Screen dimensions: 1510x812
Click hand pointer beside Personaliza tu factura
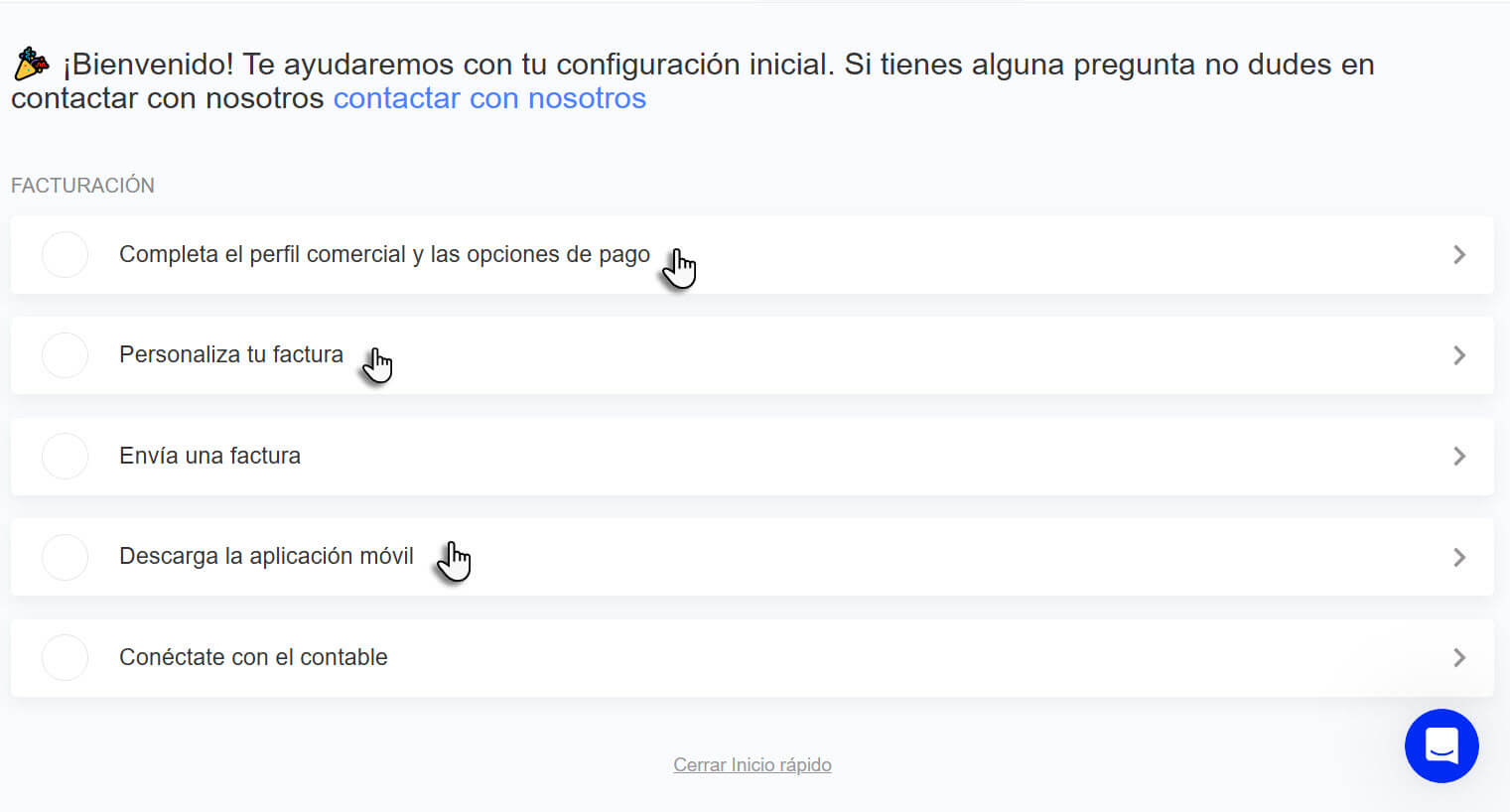click(x=378, y=365)
